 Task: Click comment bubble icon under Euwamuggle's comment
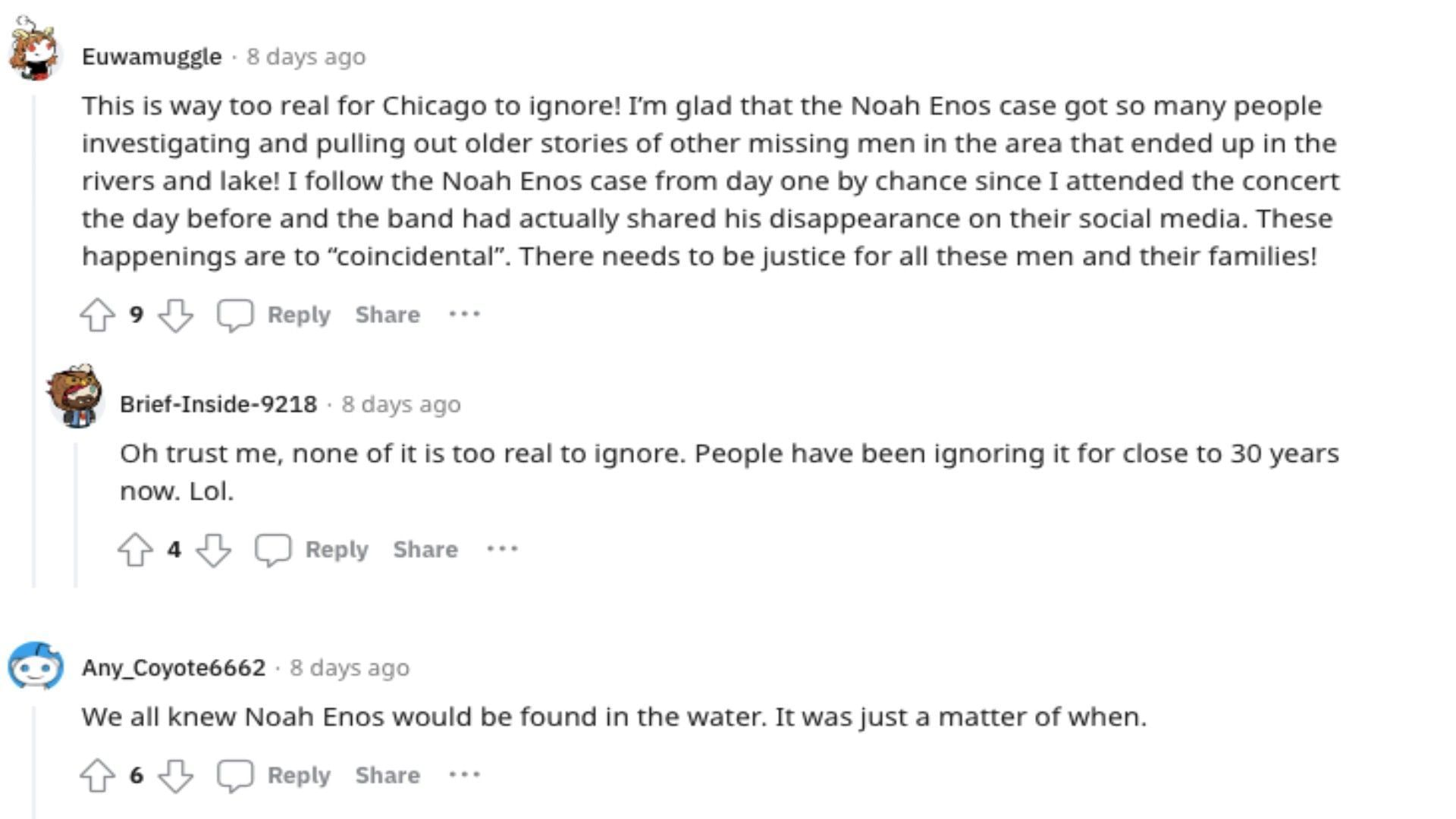coord(234,315)
